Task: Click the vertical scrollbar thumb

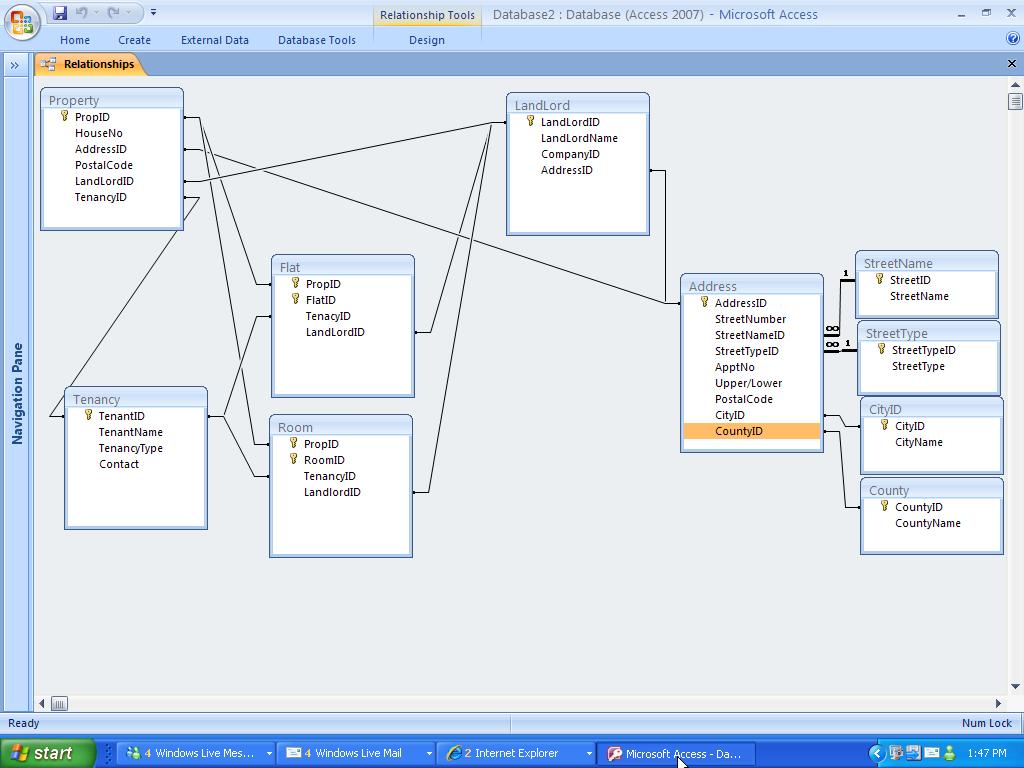Action: pyautogui.click(x=1015, y=101)
